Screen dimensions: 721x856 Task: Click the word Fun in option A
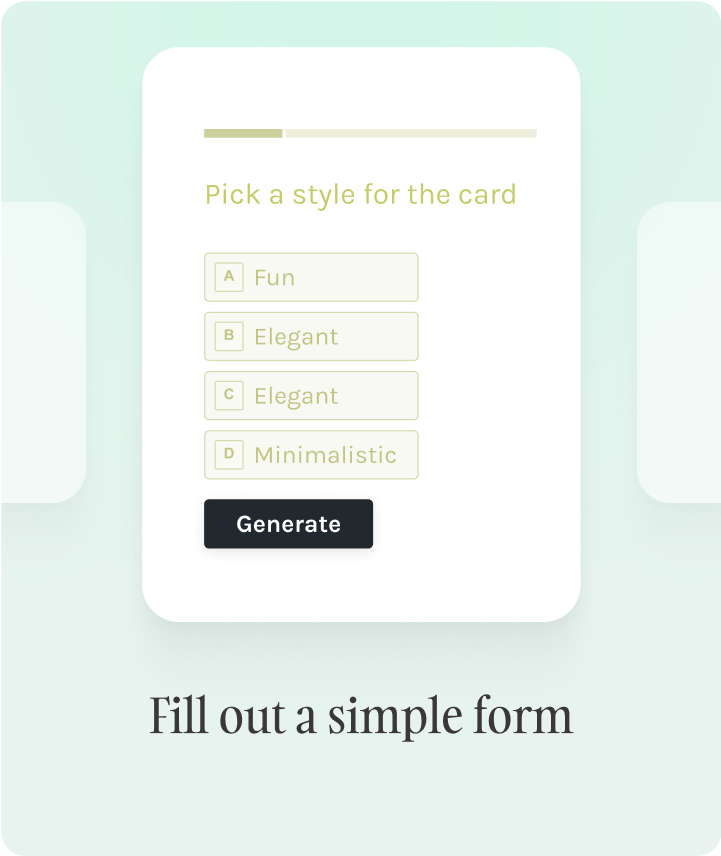click(x=275, y=277)
